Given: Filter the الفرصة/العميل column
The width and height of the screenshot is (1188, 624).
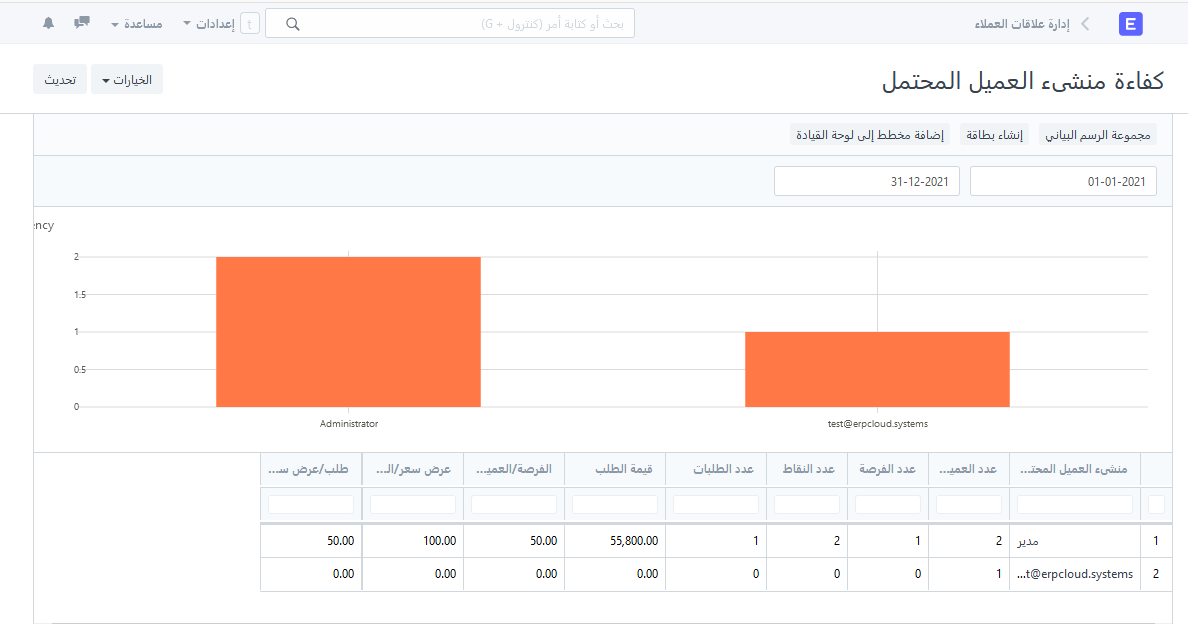Looking at the screenshot, I should (x=514, y=504).
